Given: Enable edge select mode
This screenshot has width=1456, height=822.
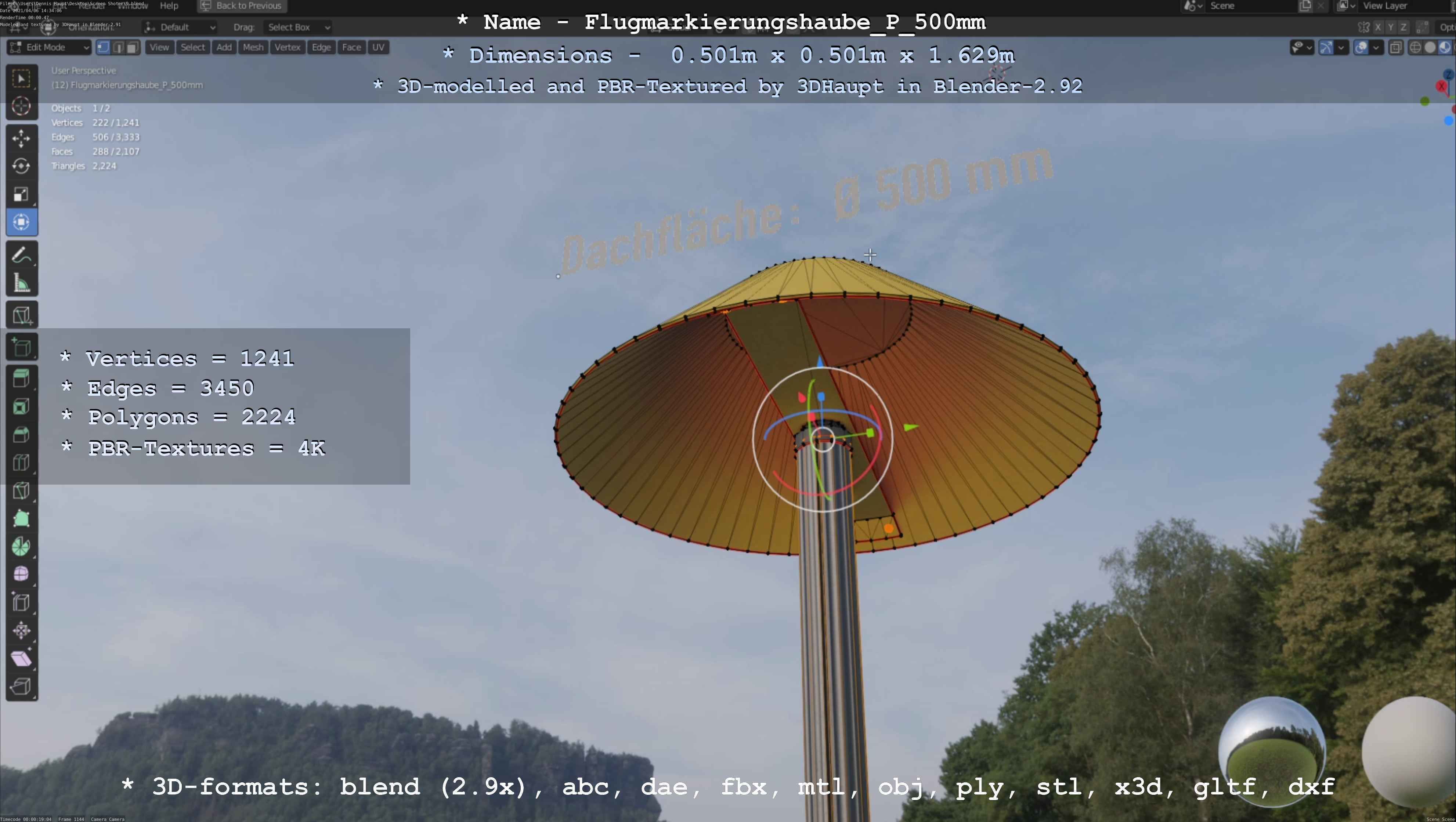Looking at the screenshot, I should click(118, 47).
